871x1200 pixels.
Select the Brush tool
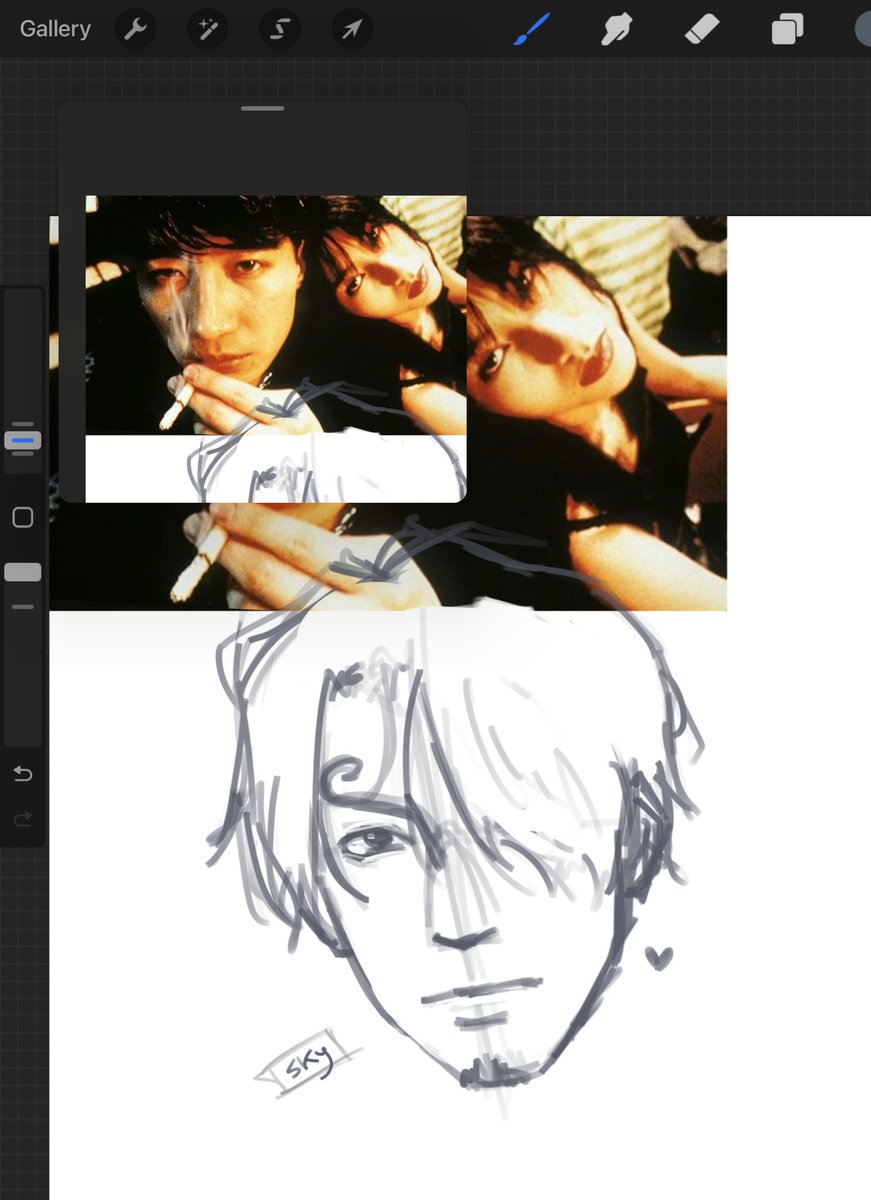point(532,29)
